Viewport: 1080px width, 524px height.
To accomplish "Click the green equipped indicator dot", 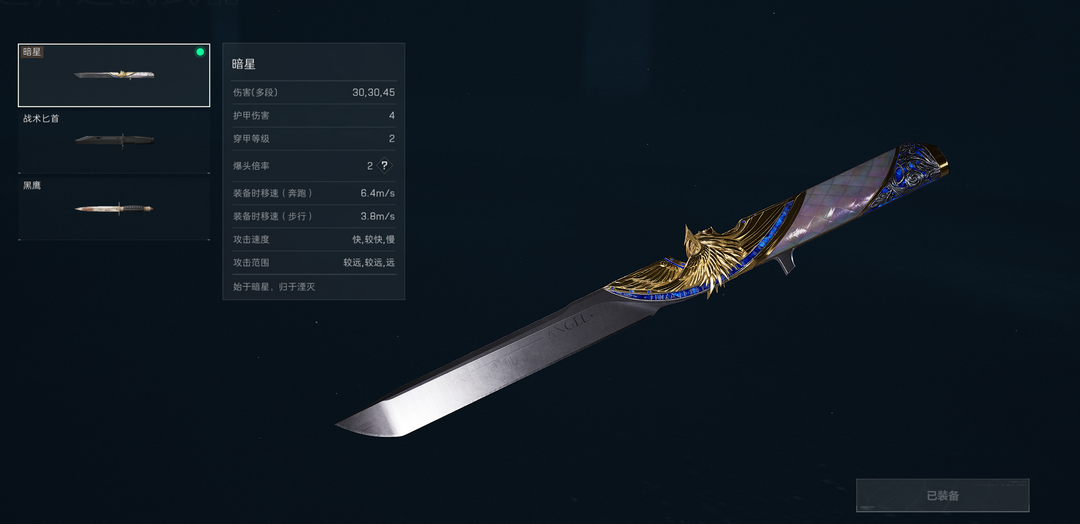I will pyautogui.click(x=200, y=52).
